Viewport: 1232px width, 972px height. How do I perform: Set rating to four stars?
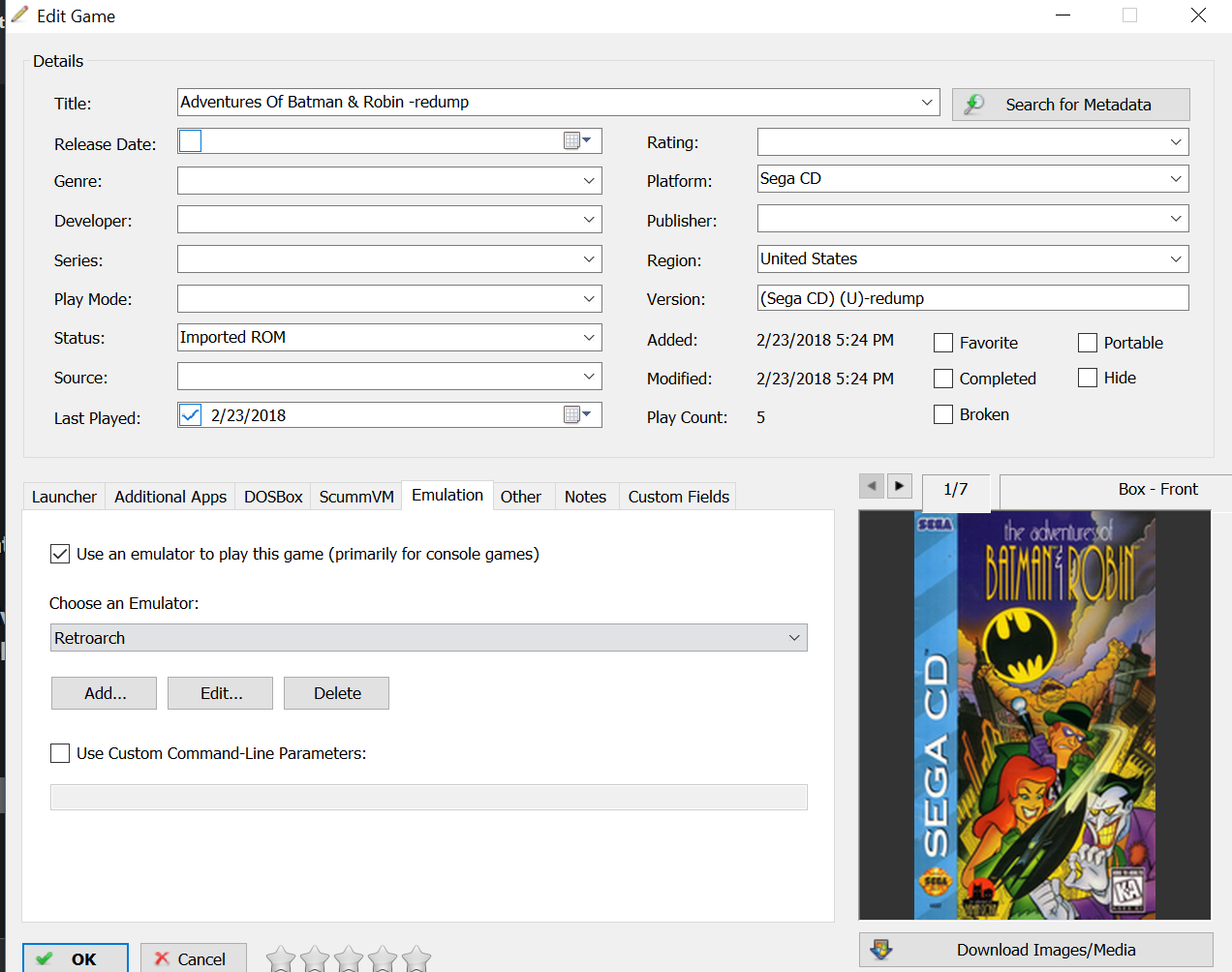tap(383, 959)
